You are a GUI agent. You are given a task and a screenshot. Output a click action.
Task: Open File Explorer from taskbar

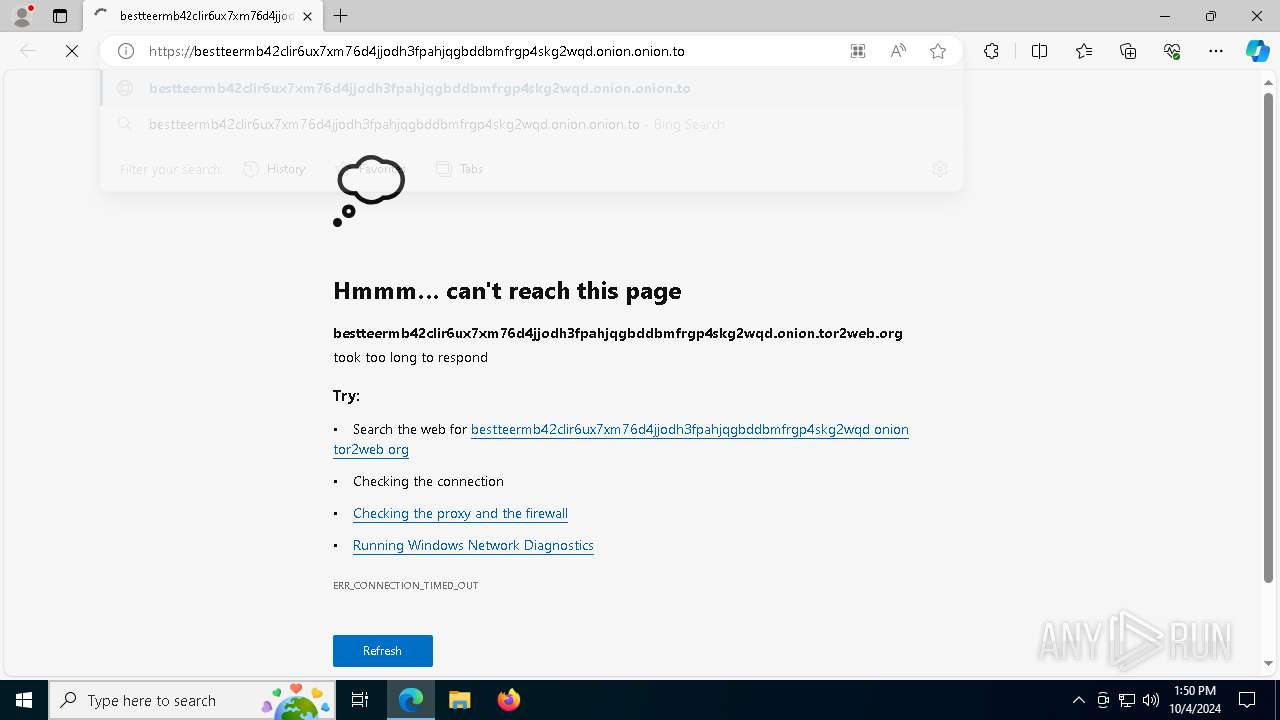459,700
